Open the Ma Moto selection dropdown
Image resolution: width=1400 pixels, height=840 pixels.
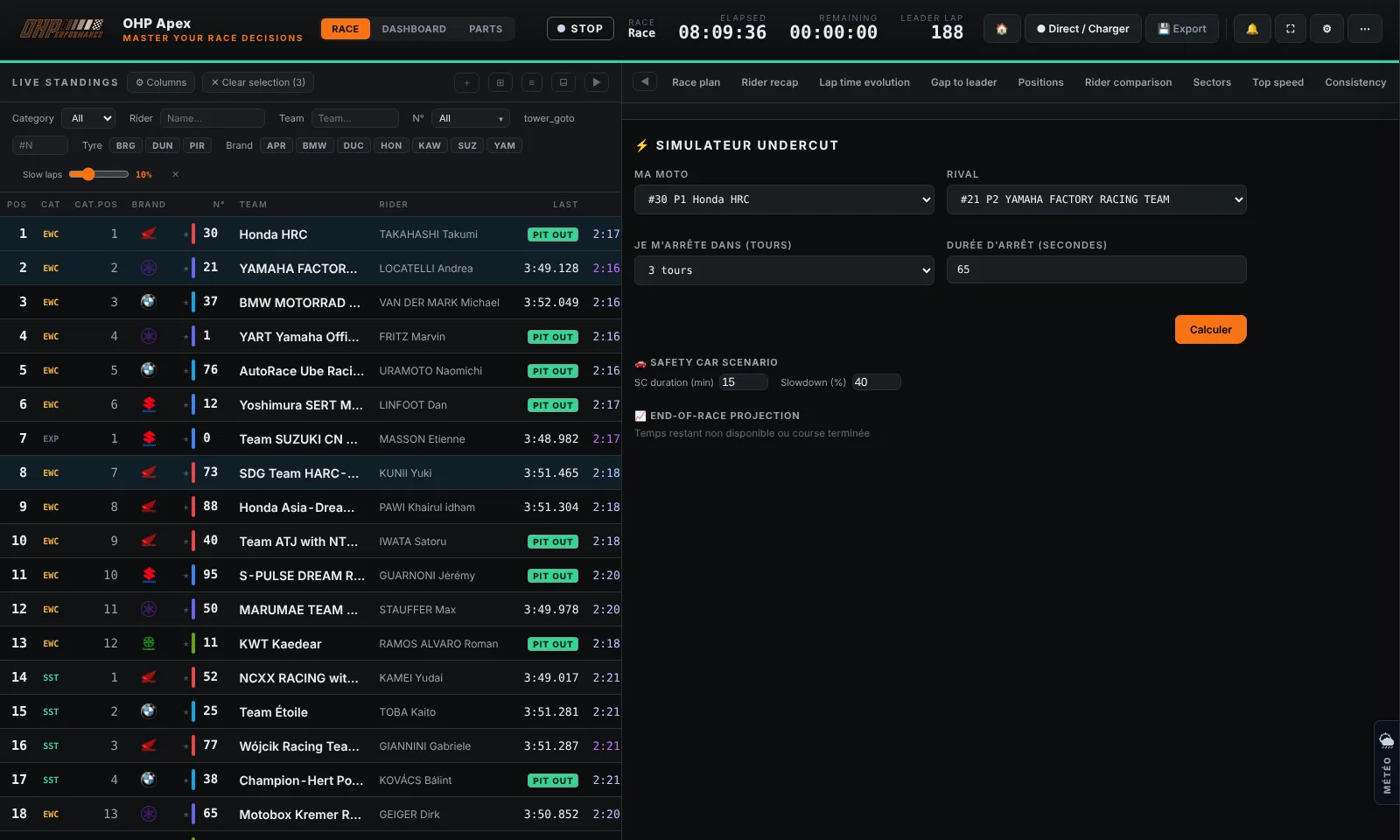784,199
